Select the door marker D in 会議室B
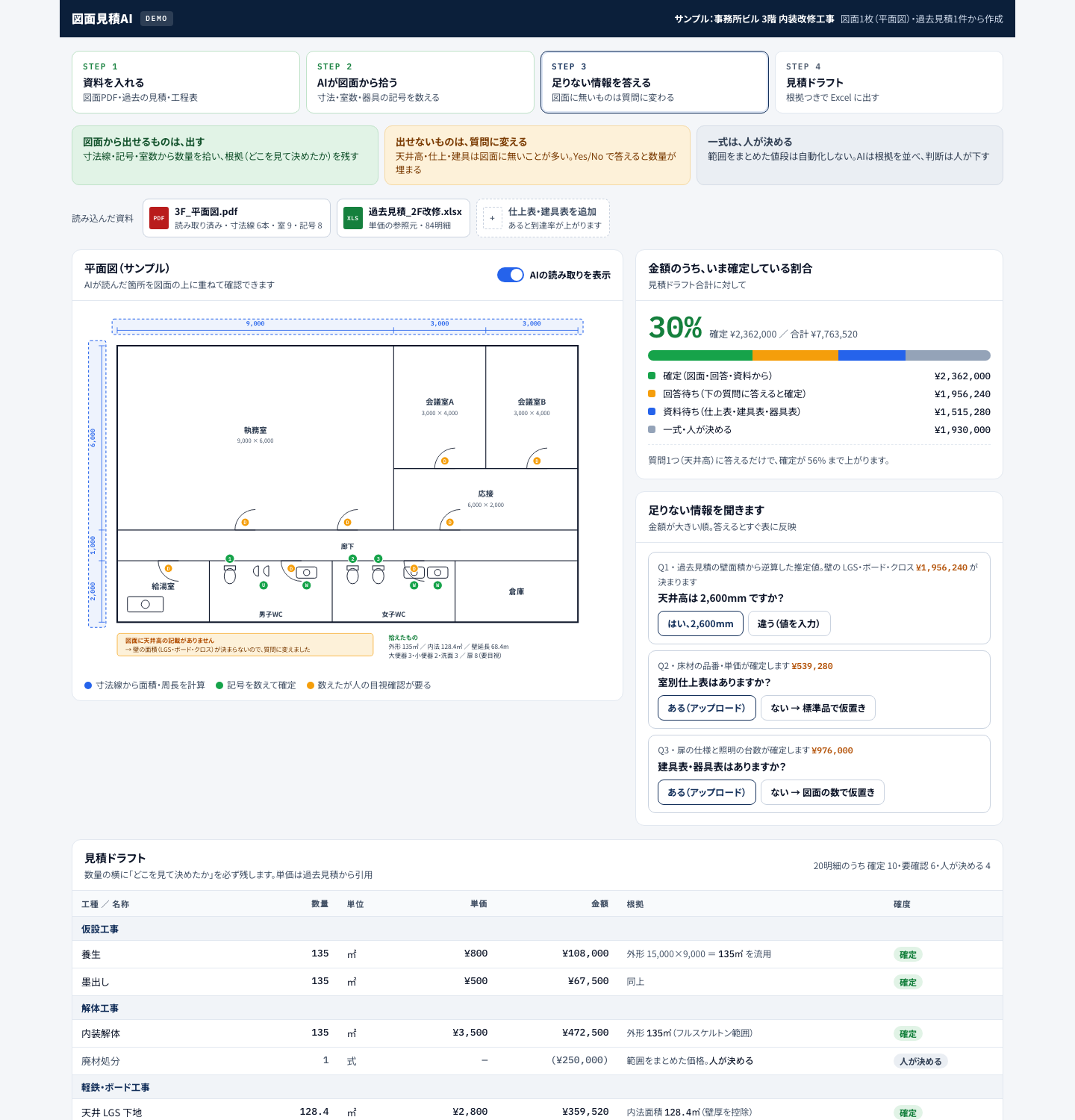 click(x=537, y=461)
